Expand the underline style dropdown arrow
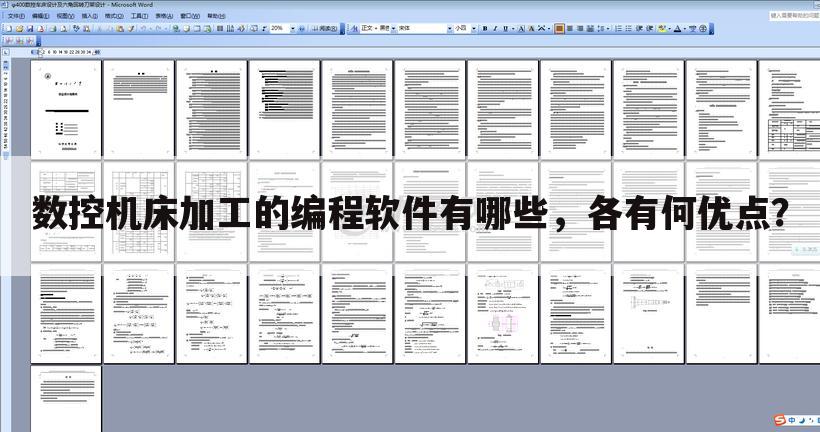 coord(513,28)
